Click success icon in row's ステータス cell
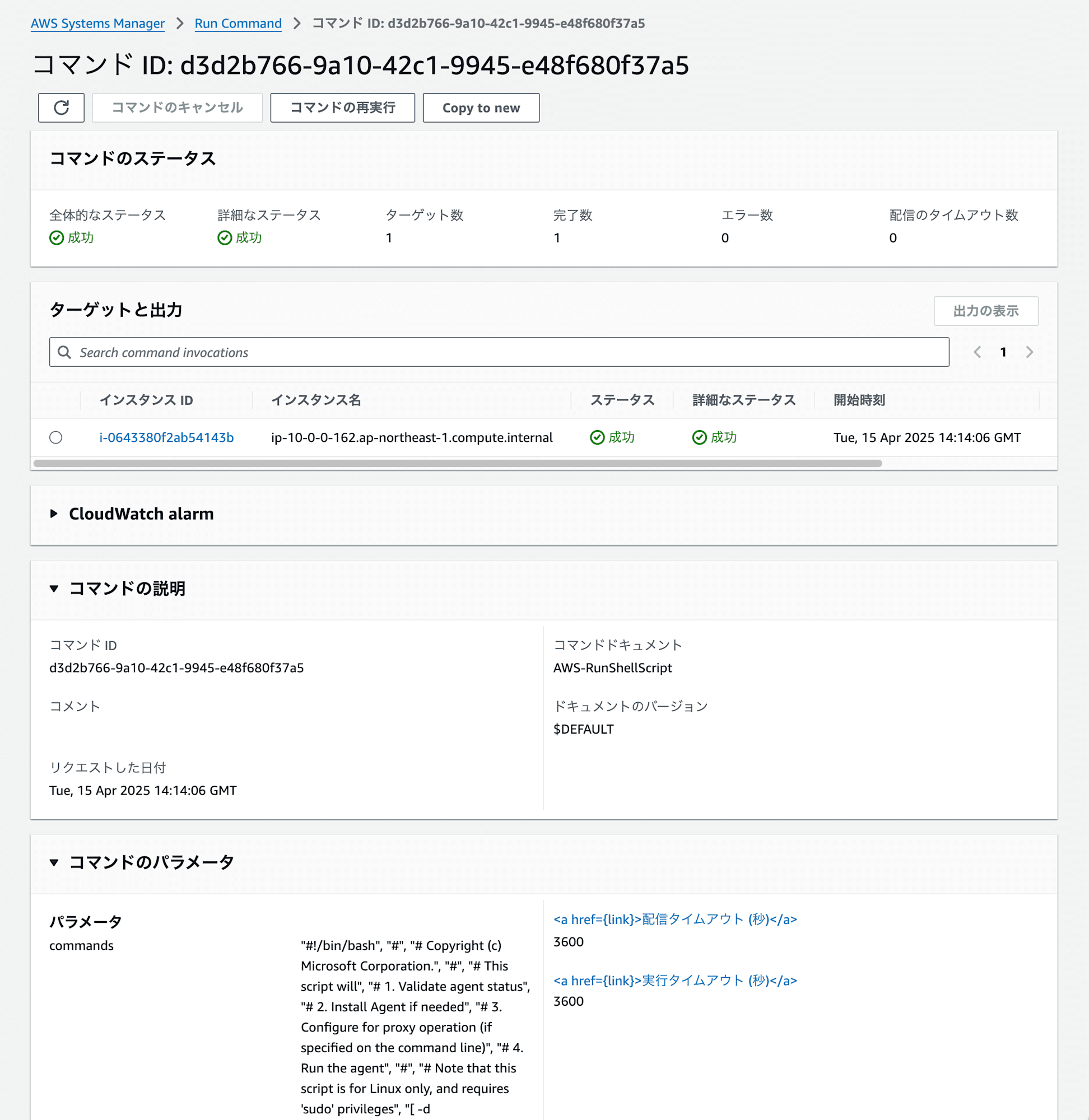This screenshot has width=1089, height=1120. 597,437
